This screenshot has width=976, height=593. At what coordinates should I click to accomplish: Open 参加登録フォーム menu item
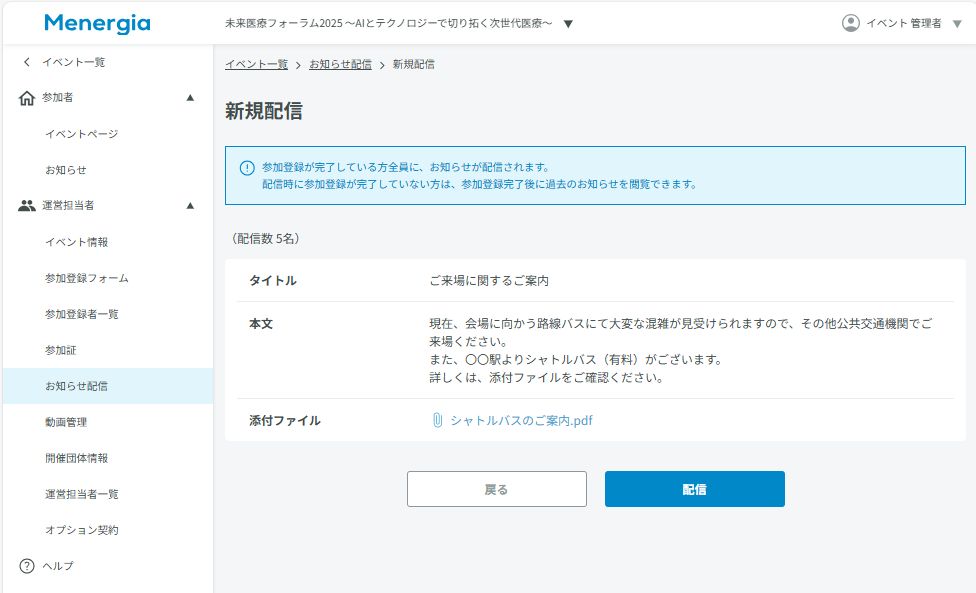[x=87, y=278]
